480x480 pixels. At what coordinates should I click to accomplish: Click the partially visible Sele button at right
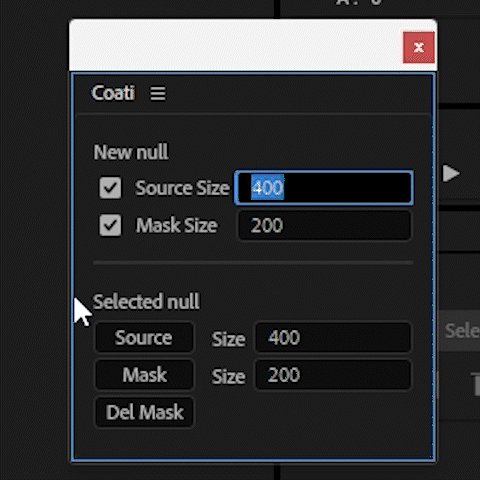point(460,331)
